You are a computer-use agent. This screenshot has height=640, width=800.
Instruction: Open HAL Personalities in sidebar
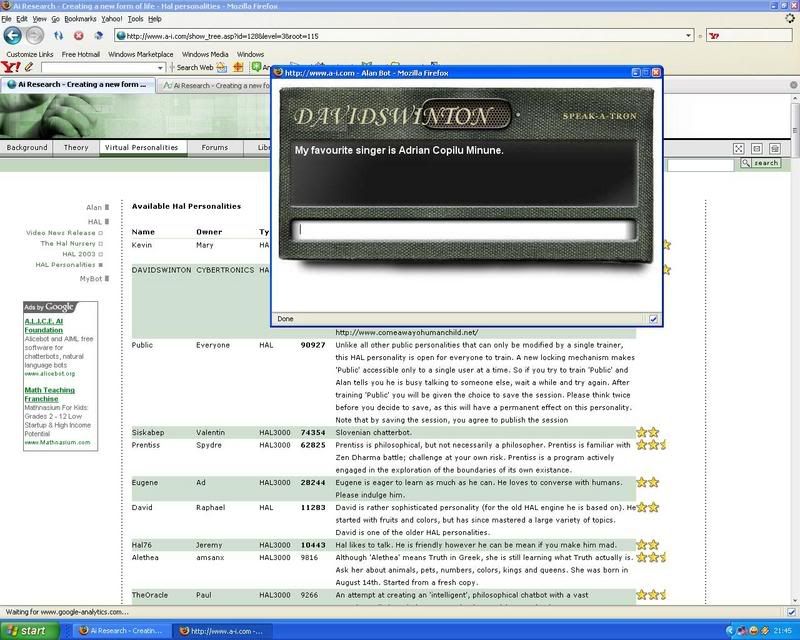(65, 265)
